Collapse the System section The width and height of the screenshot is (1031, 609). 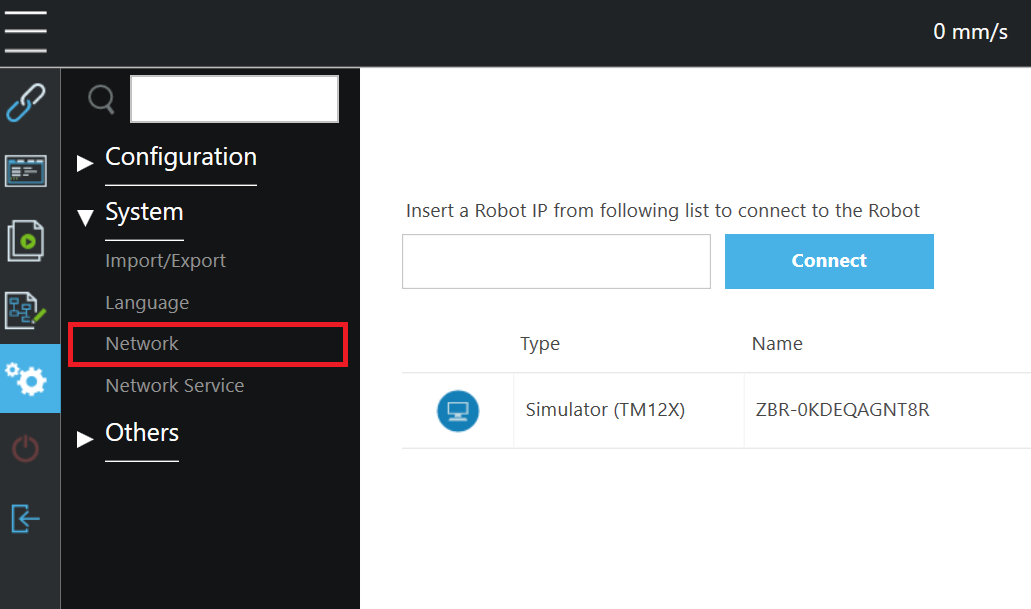[144, 212]
